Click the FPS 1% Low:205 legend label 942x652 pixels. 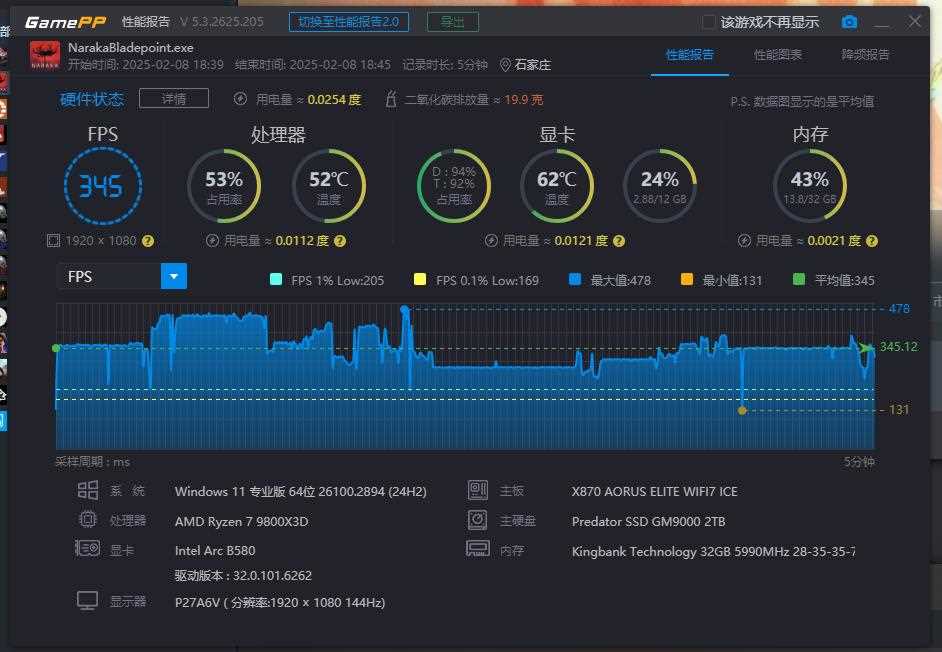[x=338, y=280]
